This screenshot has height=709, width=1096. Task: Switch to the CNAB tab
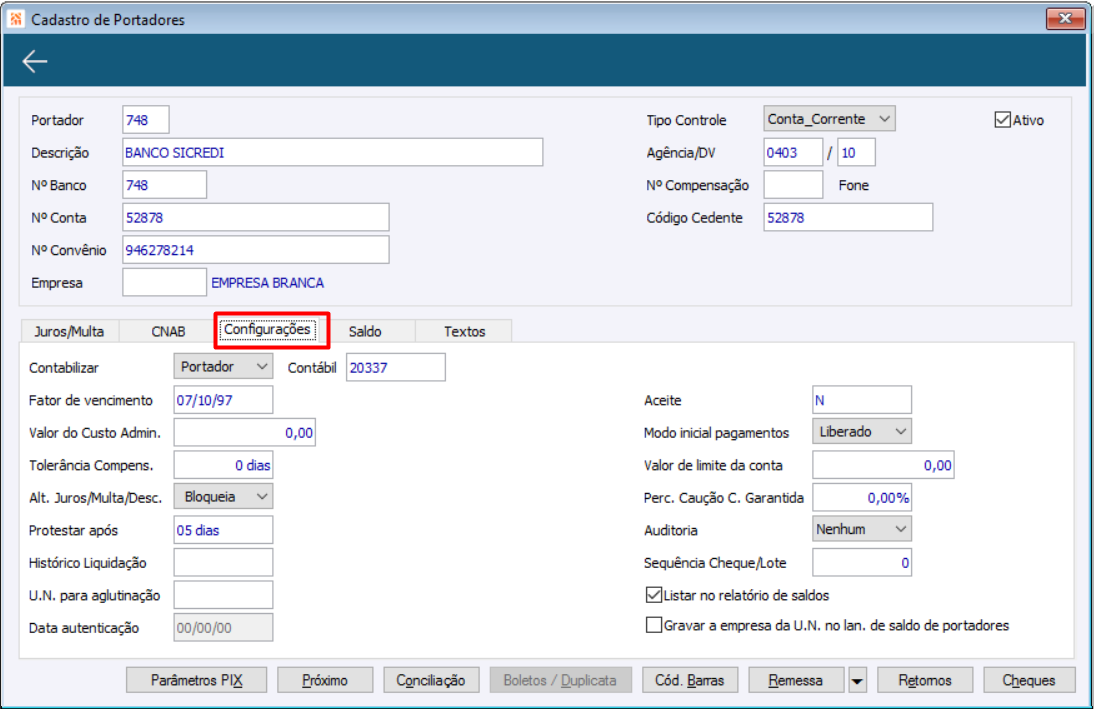(x=168, y=331)
